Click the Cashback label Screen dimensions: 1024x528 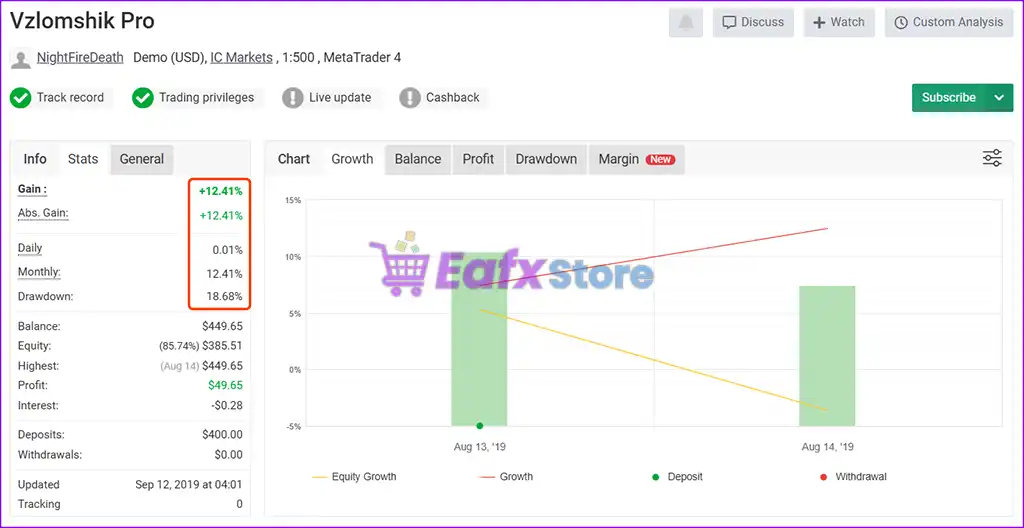453,98
